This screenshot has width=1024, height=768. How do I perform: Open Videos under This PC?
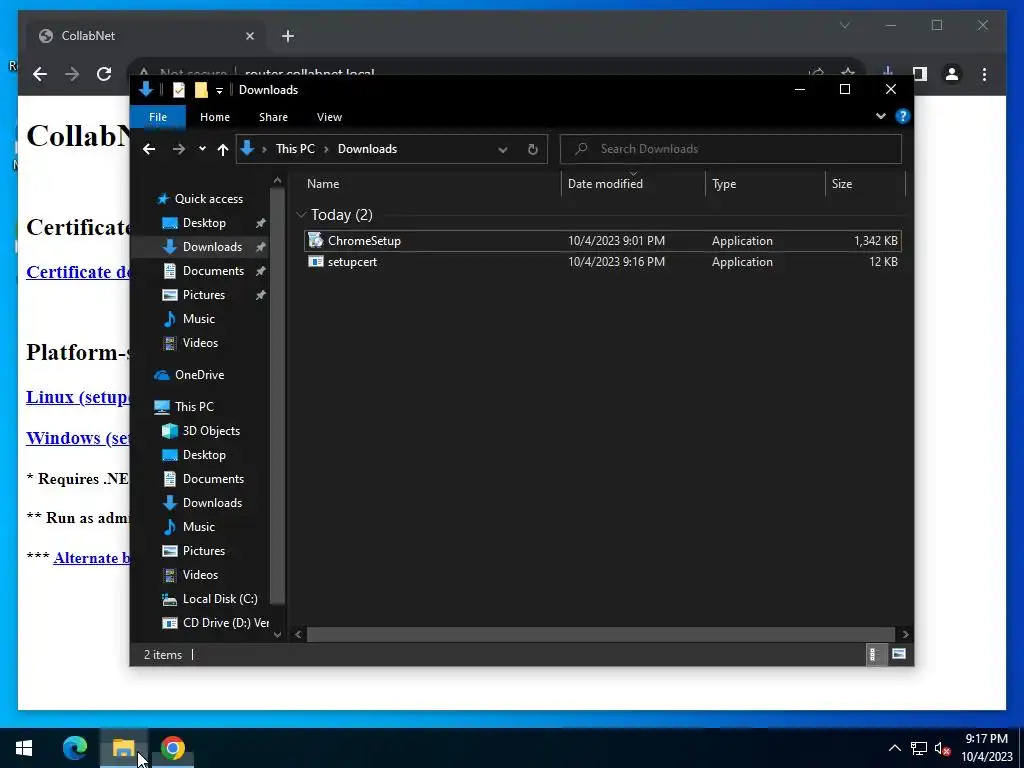click(200, 575)
